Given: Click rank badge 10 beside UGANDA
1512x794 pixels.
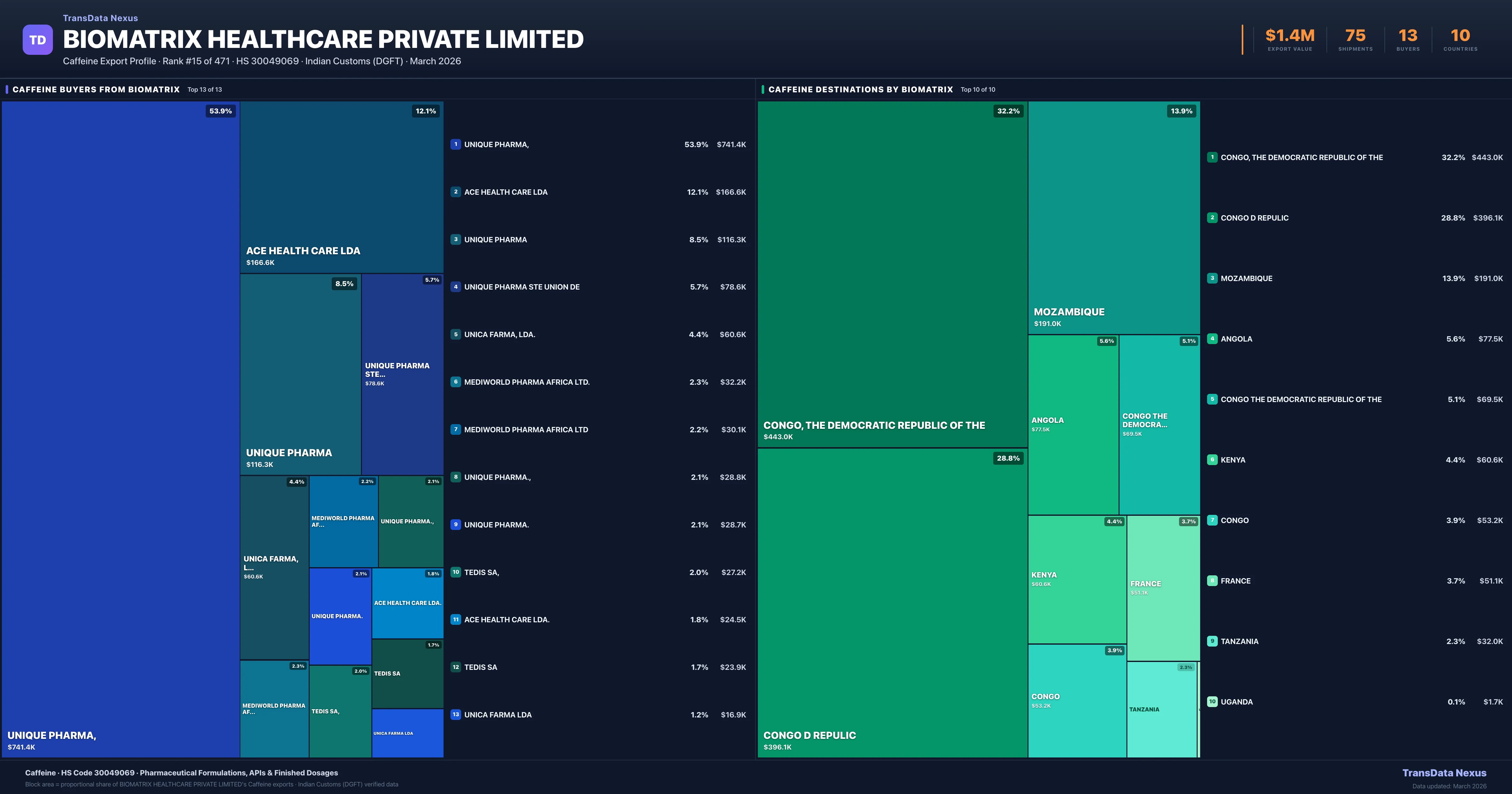Looking at the screenshot, I should pos(1212,702).
